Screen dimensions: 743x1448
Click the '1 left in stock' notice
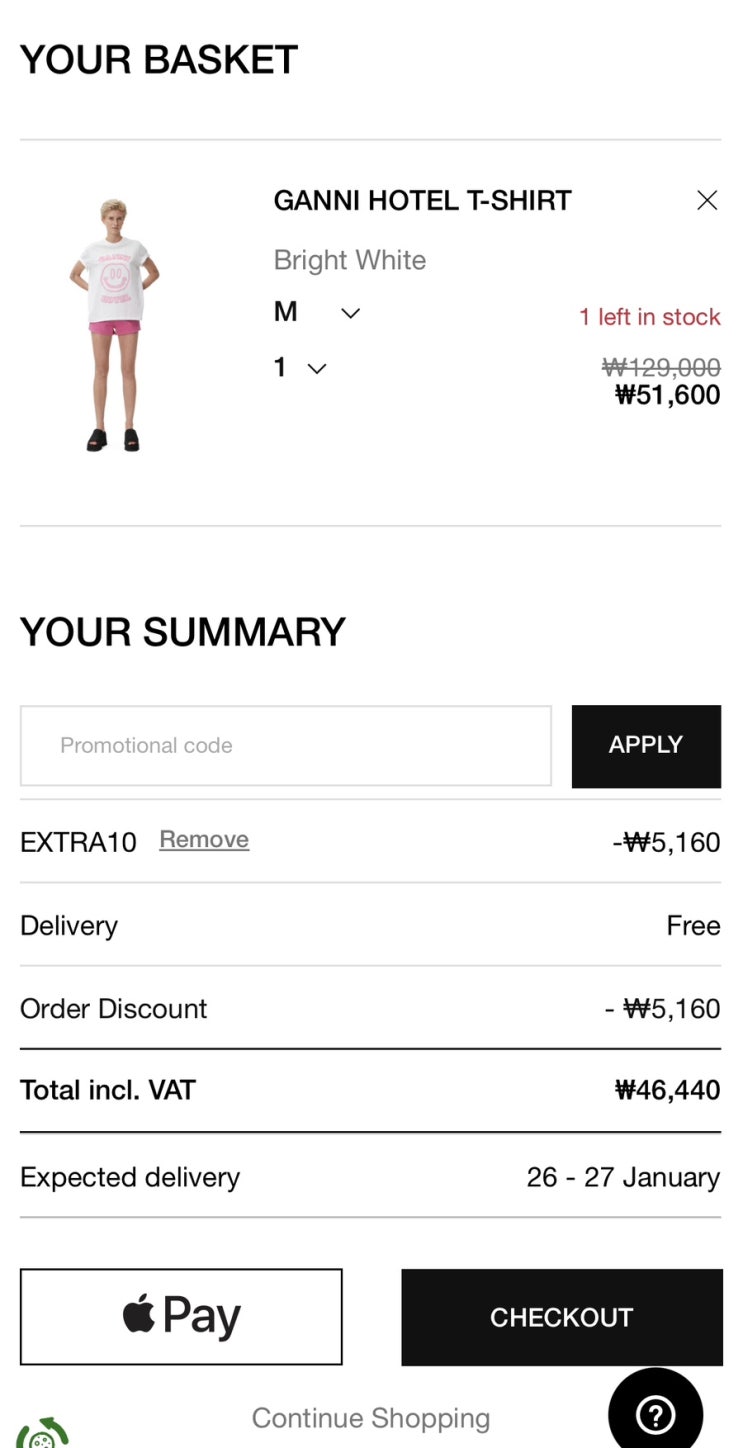click(x=649, y=317)
